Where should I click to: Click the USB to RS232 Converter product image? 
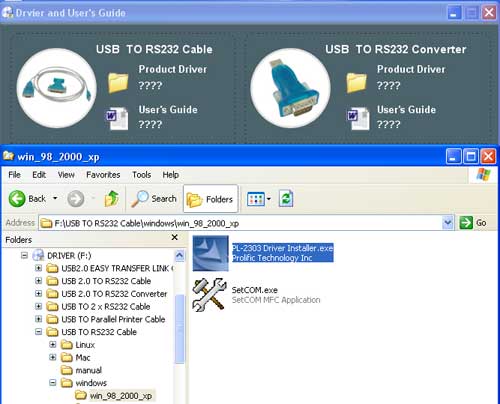click(x=291, y=88)
